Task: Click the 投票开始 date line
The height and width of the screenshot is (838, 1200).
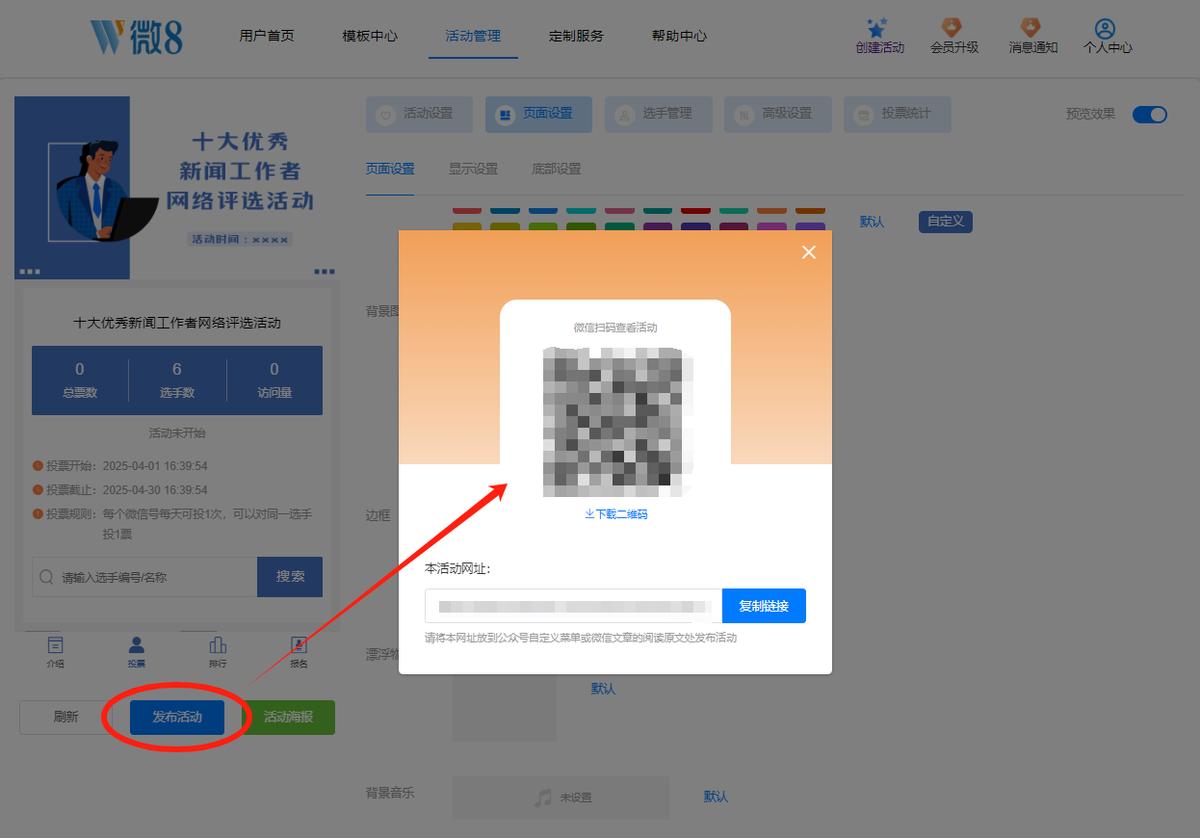Action: (x=120, y=466)
